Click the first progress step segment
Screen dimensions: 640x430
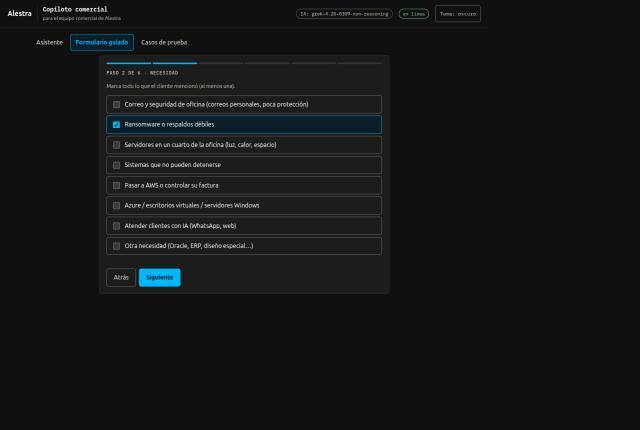[x=129, y=63]
